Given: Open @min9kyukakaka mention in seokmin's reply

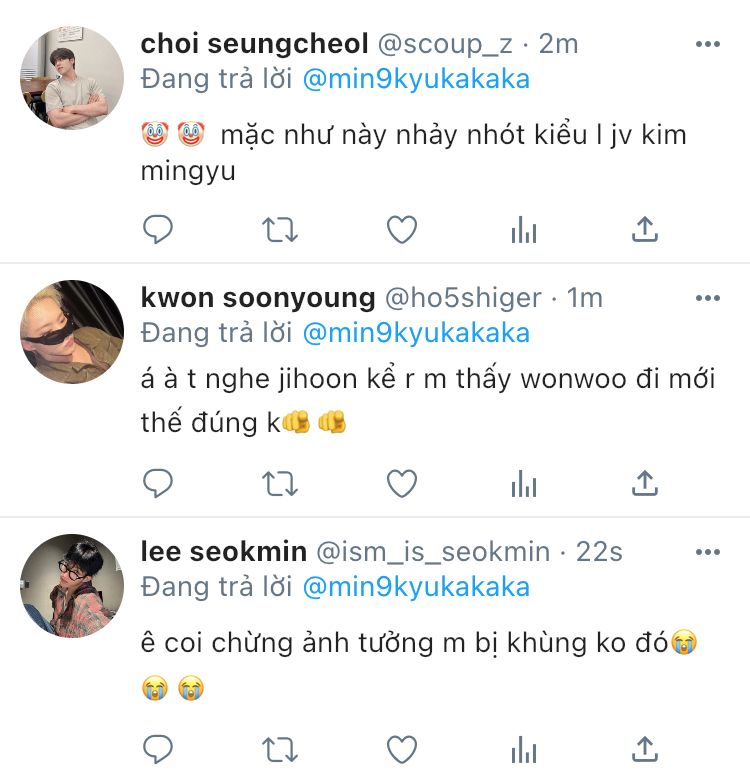Looking at the screenshot, I should (416, 588).
